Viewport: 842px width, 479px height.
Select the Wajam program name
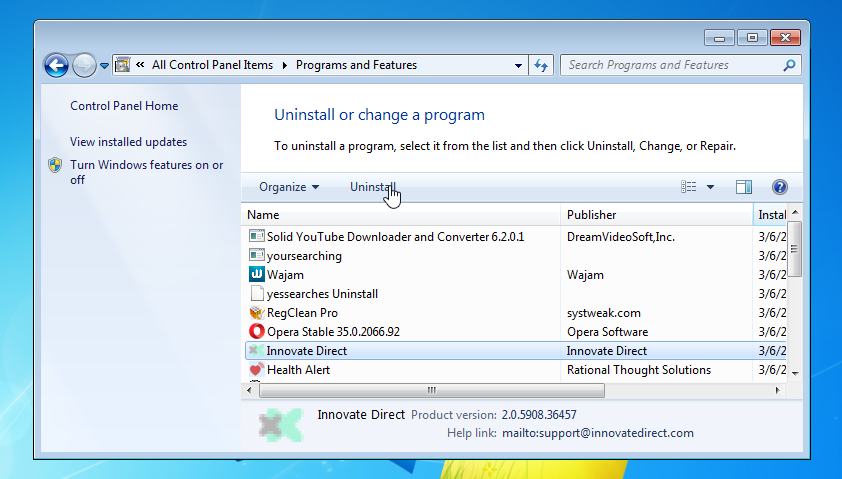285,275
